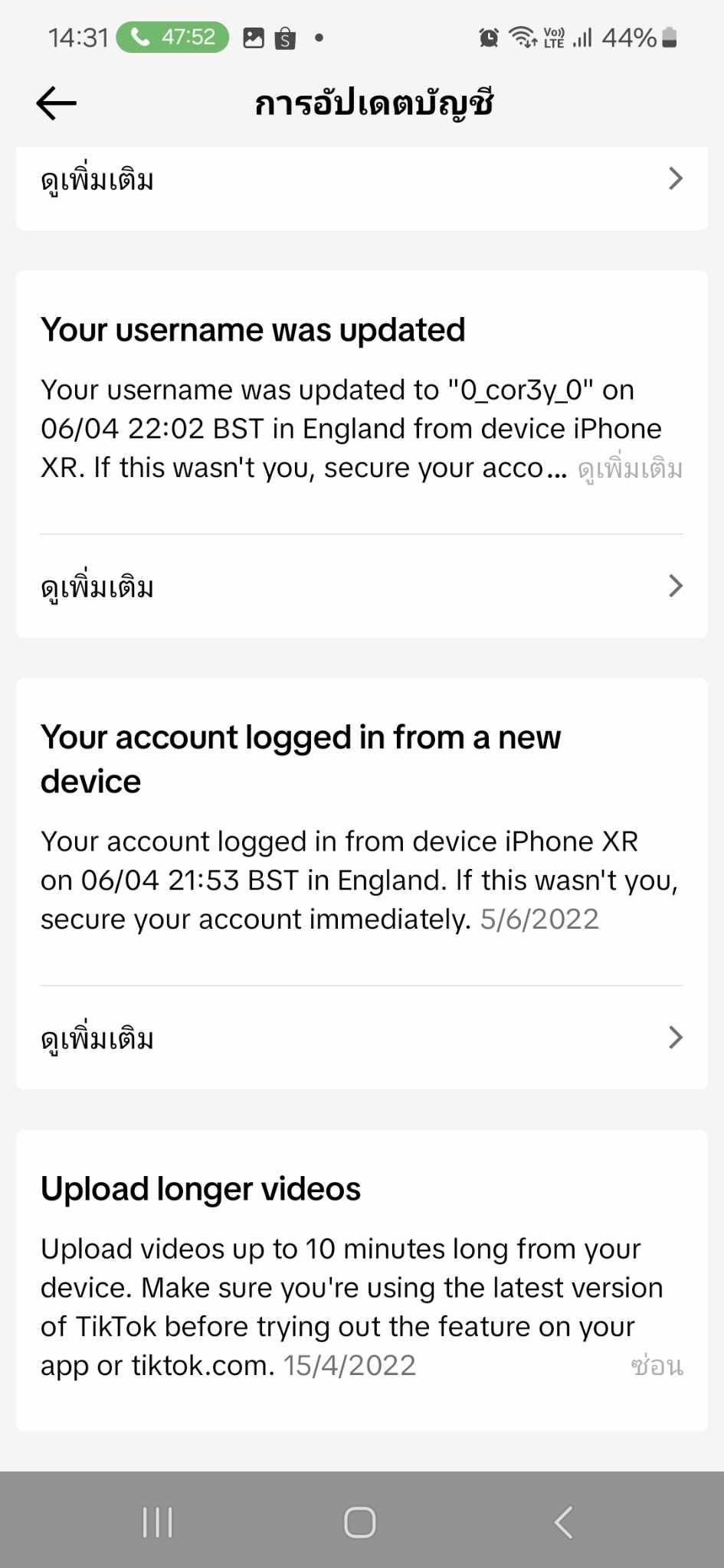This screenshot has height=1568, width=724.
Task: Open chevron under username updated card
Action: [x=675, y=586]
